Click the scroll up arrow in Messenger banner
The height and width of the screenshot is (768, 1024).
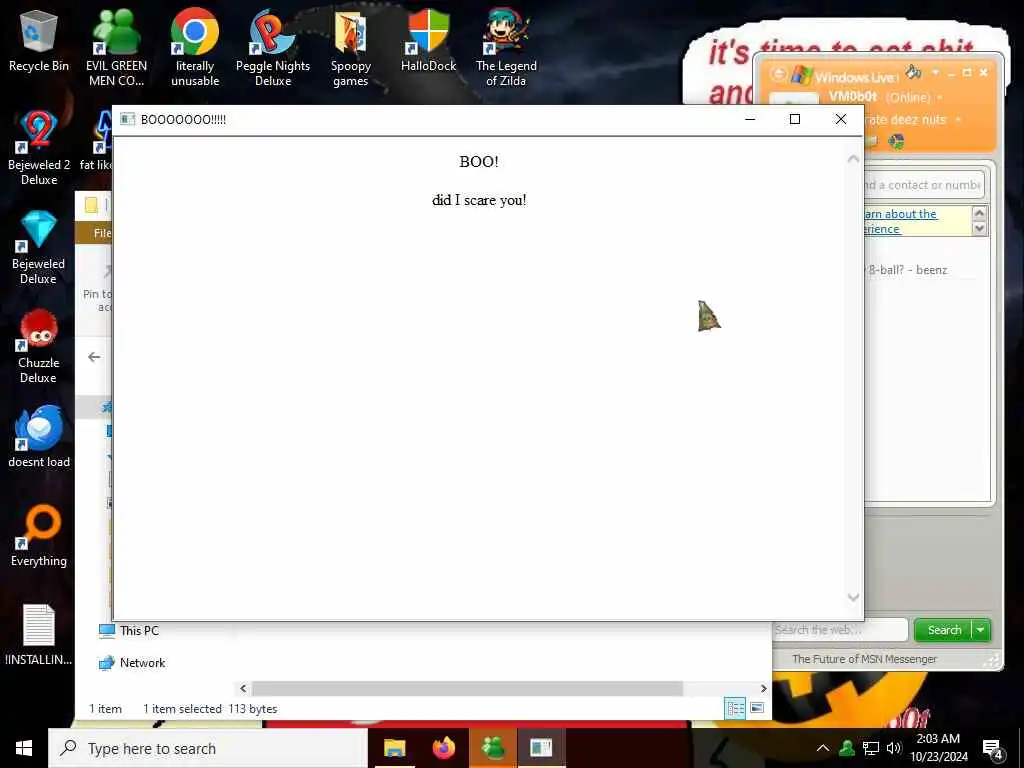tap(979, 213)
